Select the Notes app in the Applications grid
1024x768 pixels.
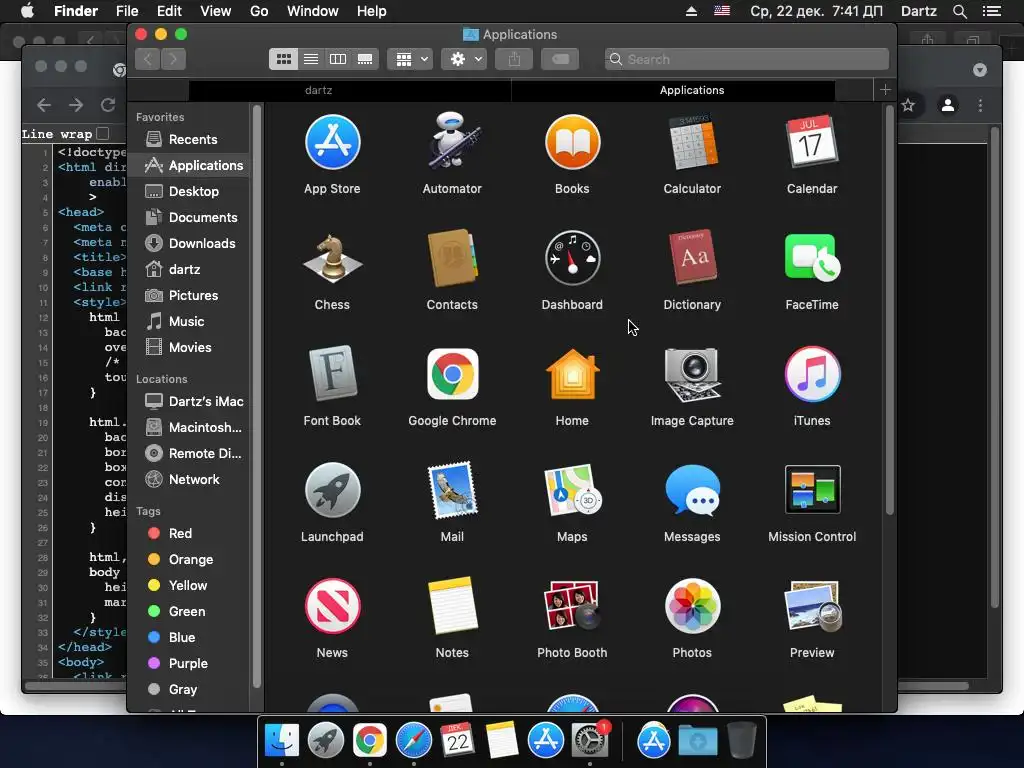[452, 606]
